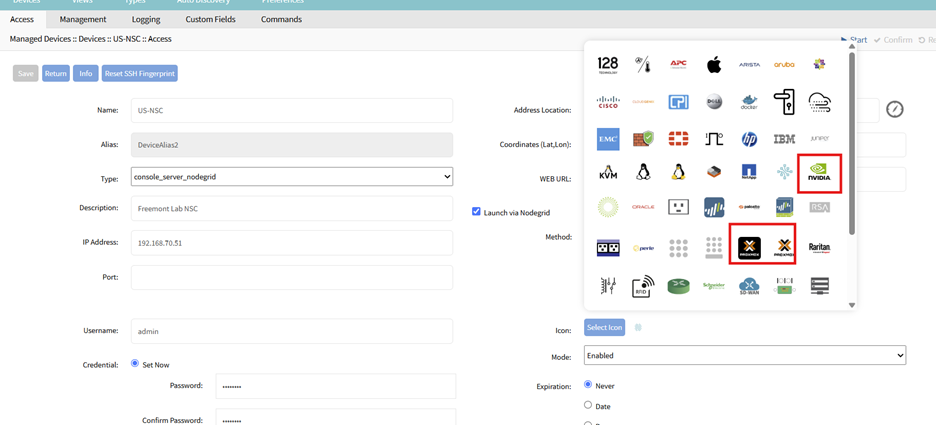Click into the IP Address field

point(292,243)
